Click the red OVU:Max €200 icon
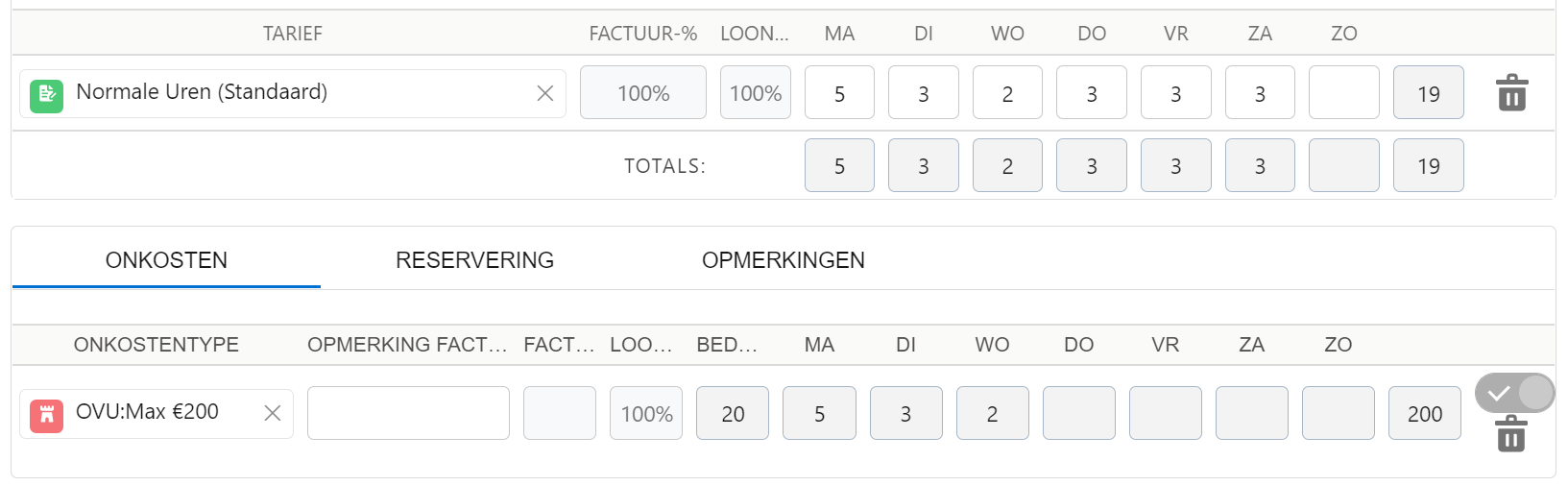1568x486 pixels. point(47,416)
